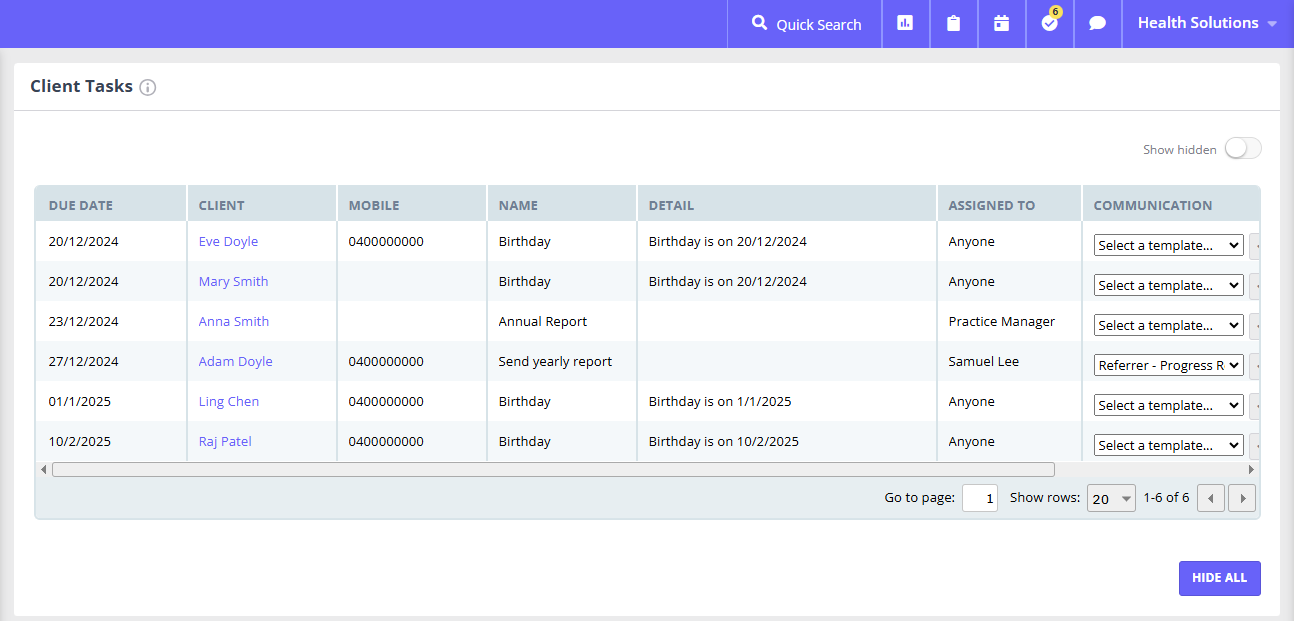Open the calendar icon in header

pyautogui.click(x=1001, y=23)
